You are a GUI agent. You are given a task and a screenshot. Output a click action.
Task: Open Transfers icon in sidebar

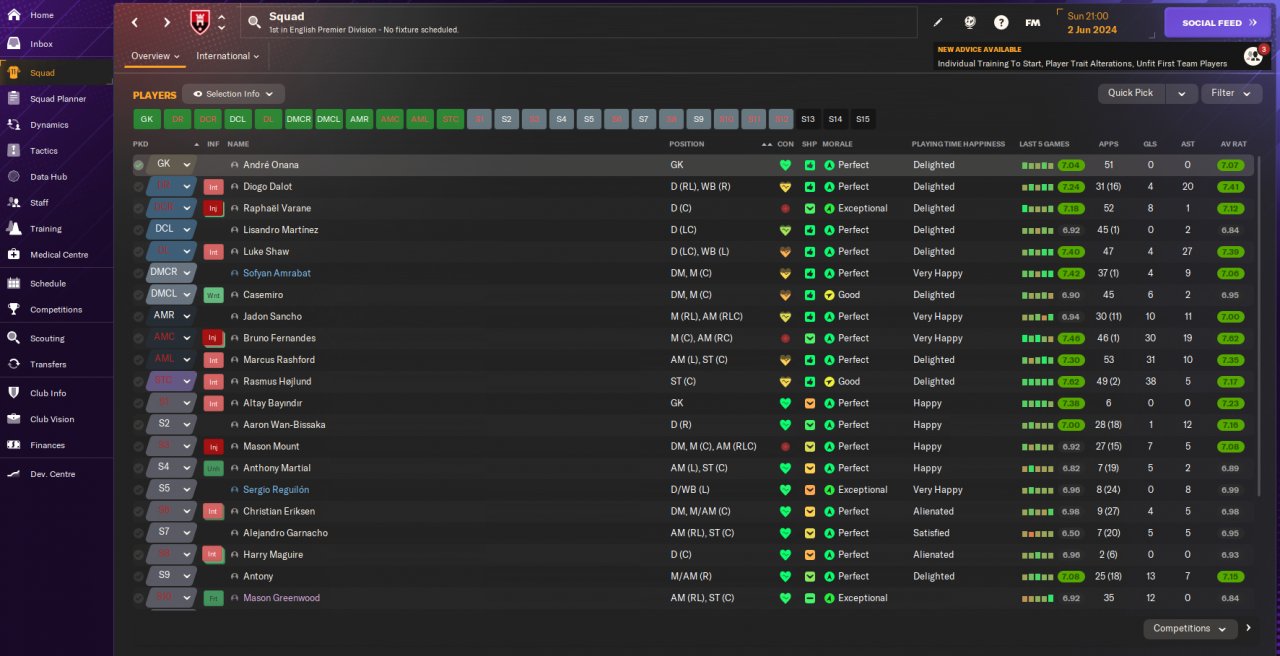14,364
